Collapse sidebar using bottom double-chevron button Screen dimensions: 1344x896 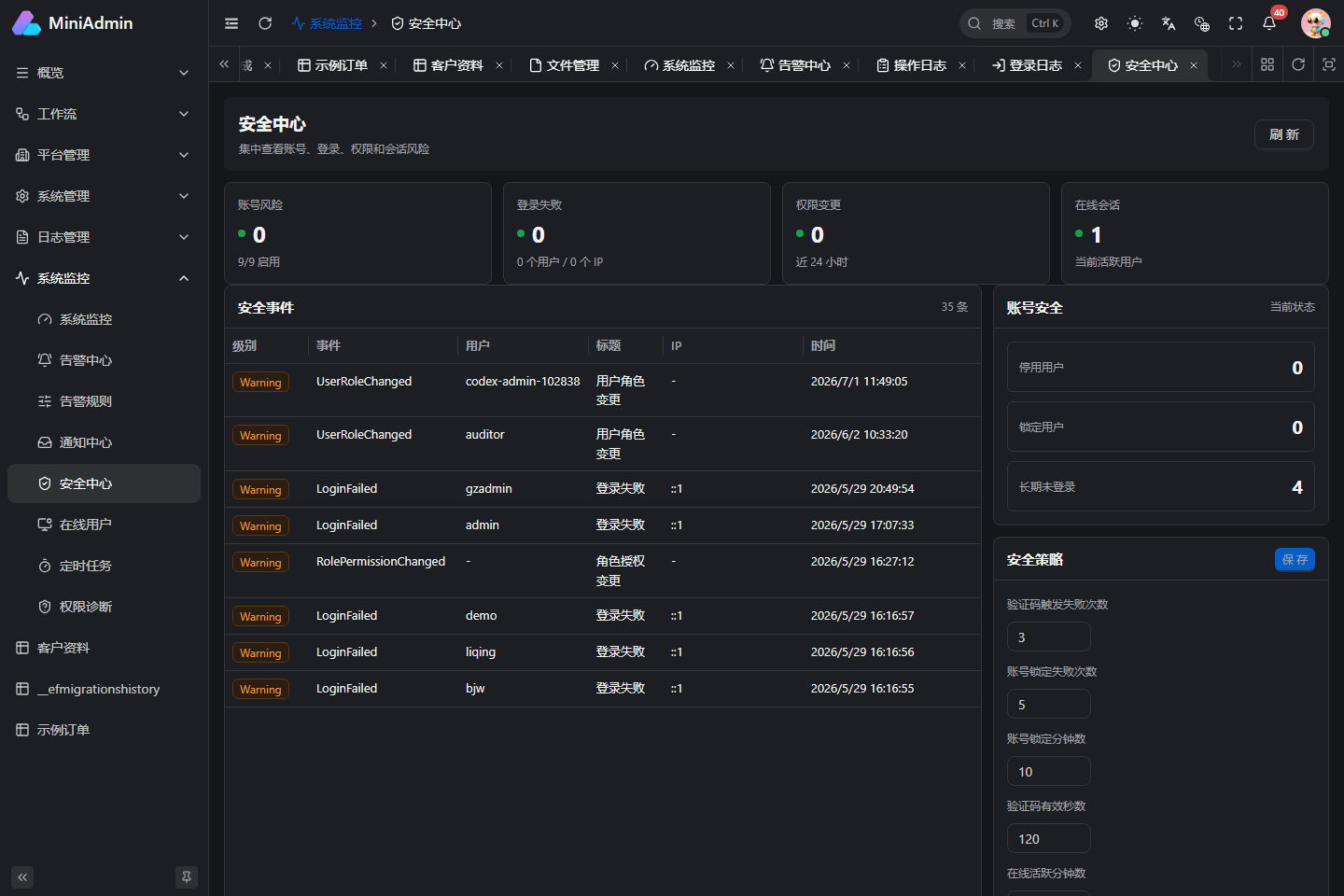pos(22,877)
